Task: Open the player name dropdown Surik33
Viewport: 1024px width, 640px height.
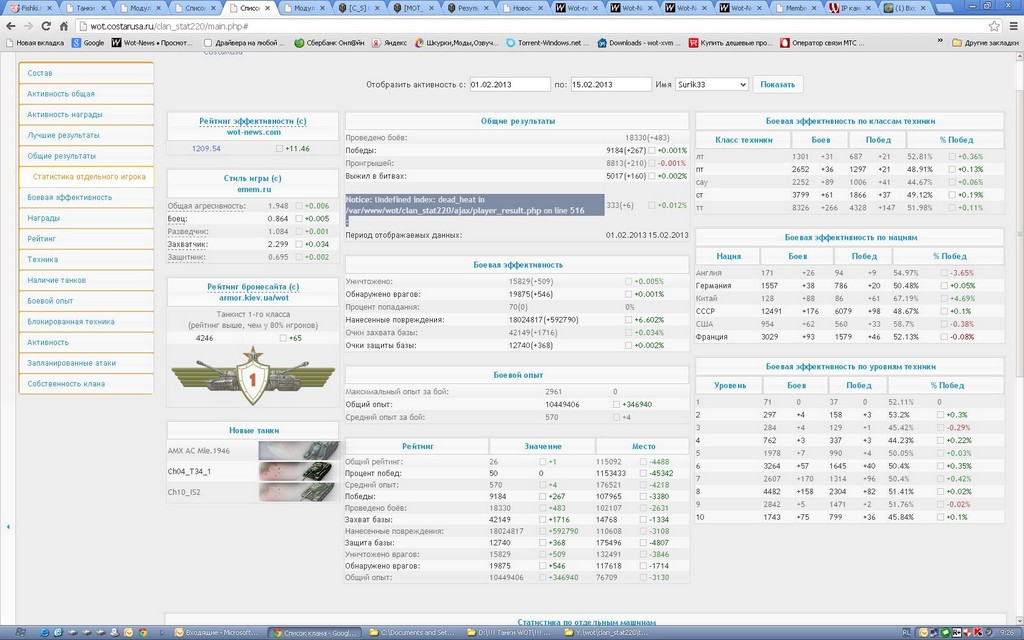Action: pyautogui.click(x=711, y=85)
